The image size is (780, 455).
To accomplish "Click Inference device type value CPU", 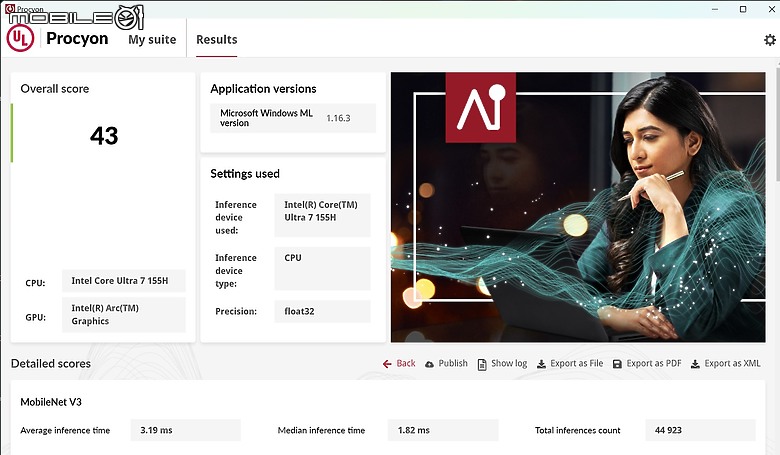I will (322, 269).
